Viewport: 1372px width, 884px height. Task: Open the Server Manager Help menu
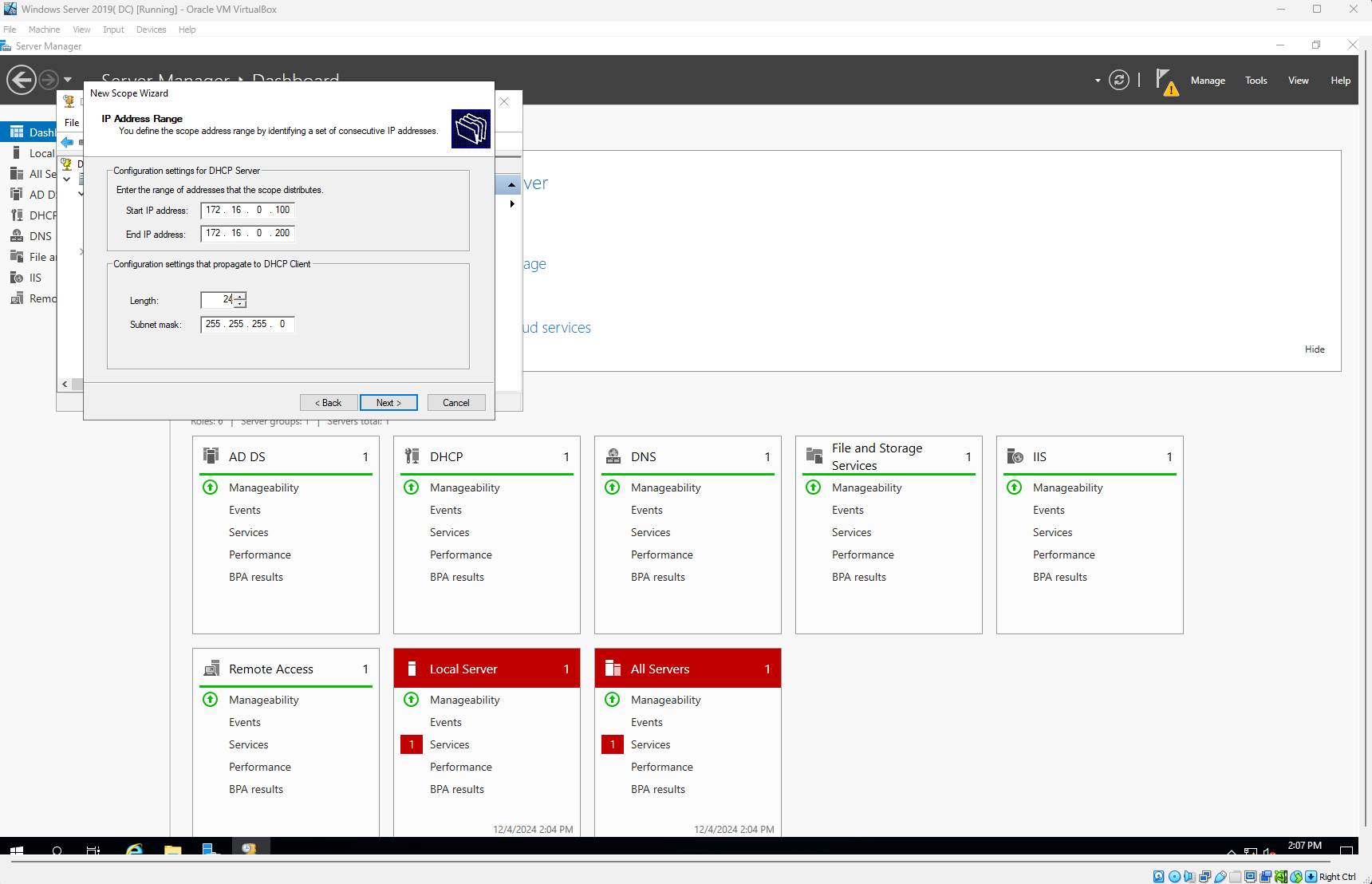1340,81
